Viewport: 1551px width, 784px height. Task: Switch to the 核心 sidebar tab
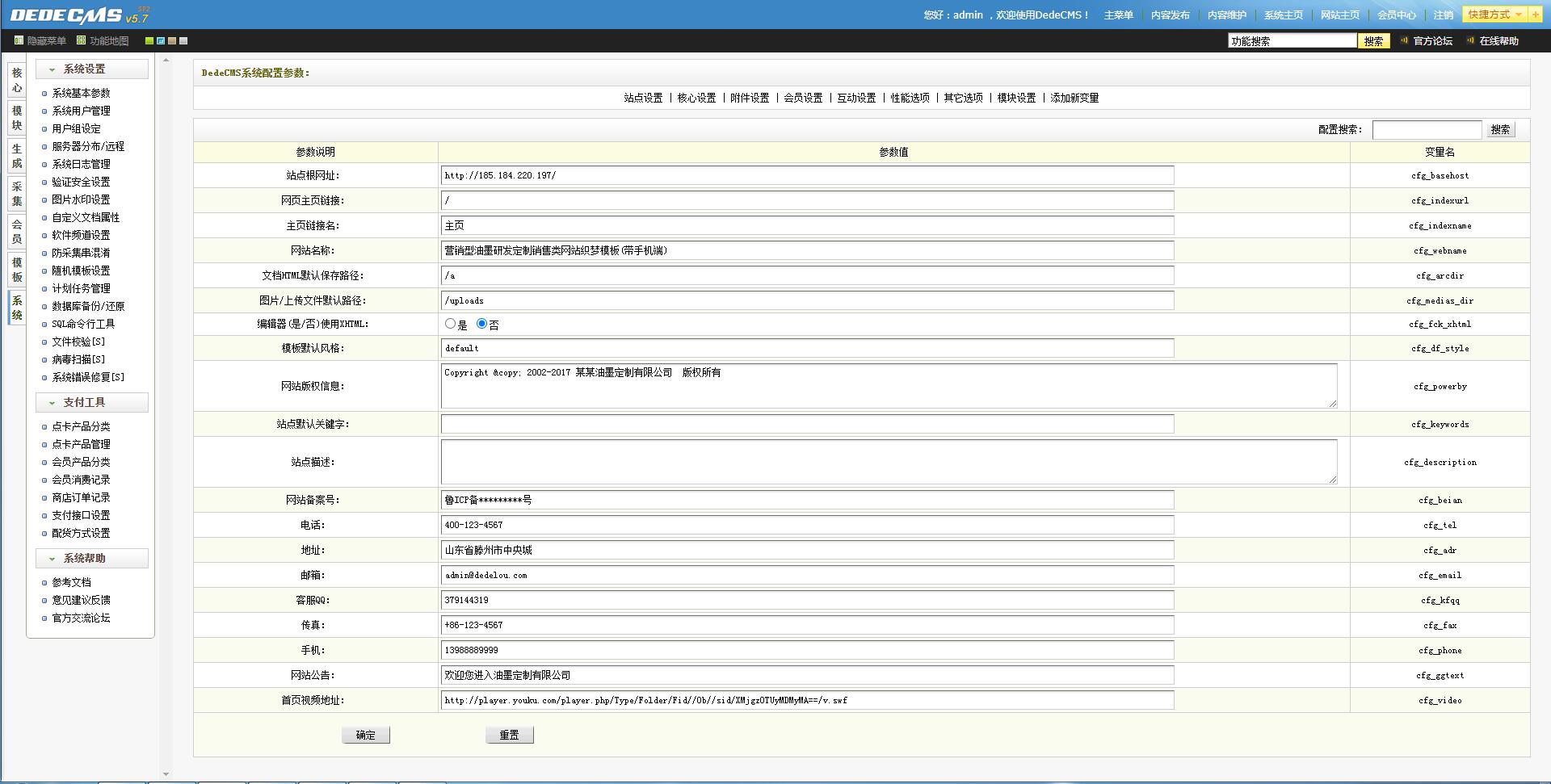coord(17,80)
